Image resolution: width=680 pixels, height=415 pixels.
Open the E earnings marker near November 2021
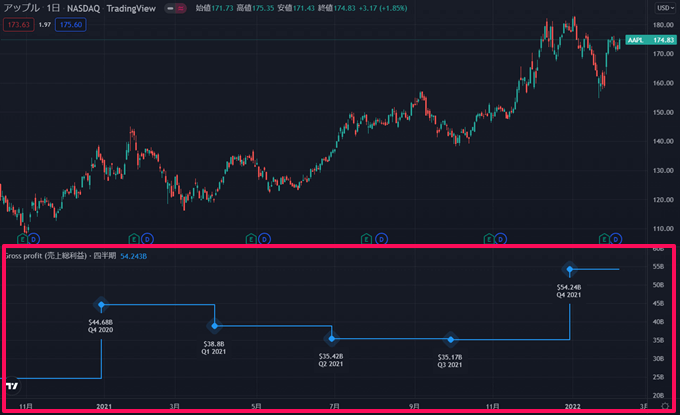(489, 239)
